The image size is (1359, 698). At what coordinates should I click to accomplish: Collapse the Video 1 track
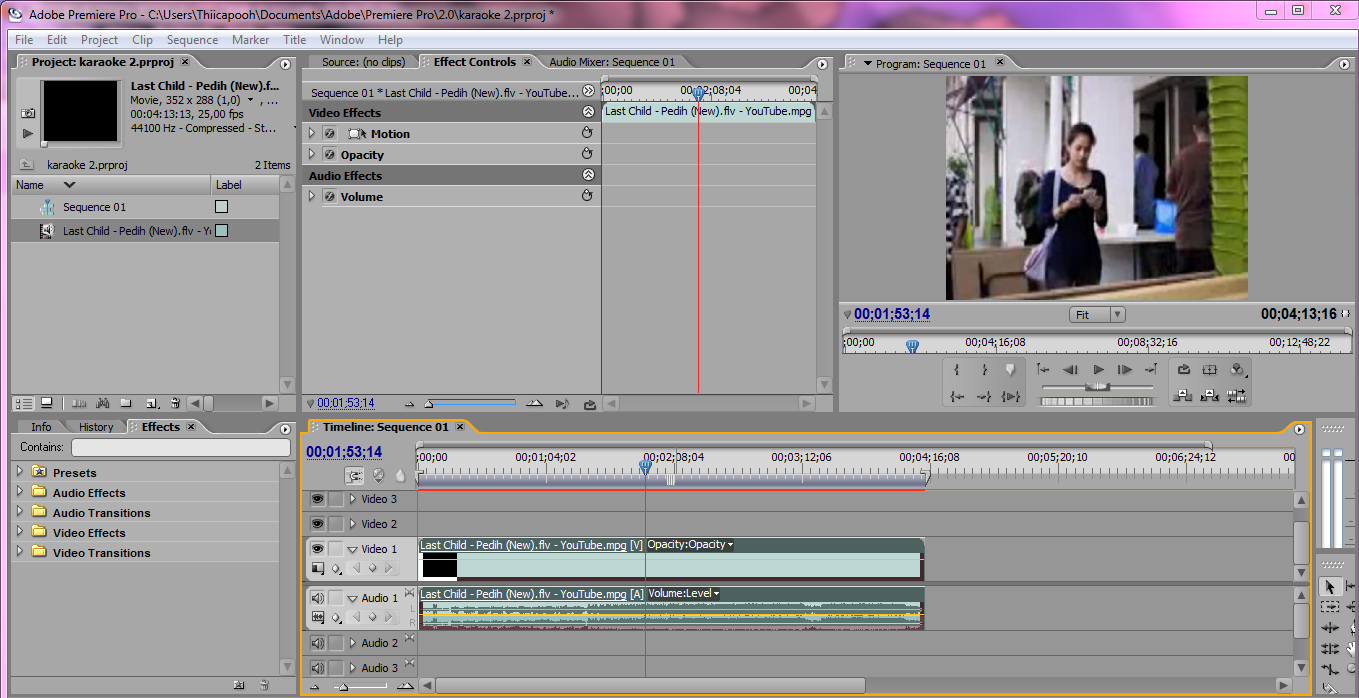point(351,548)
